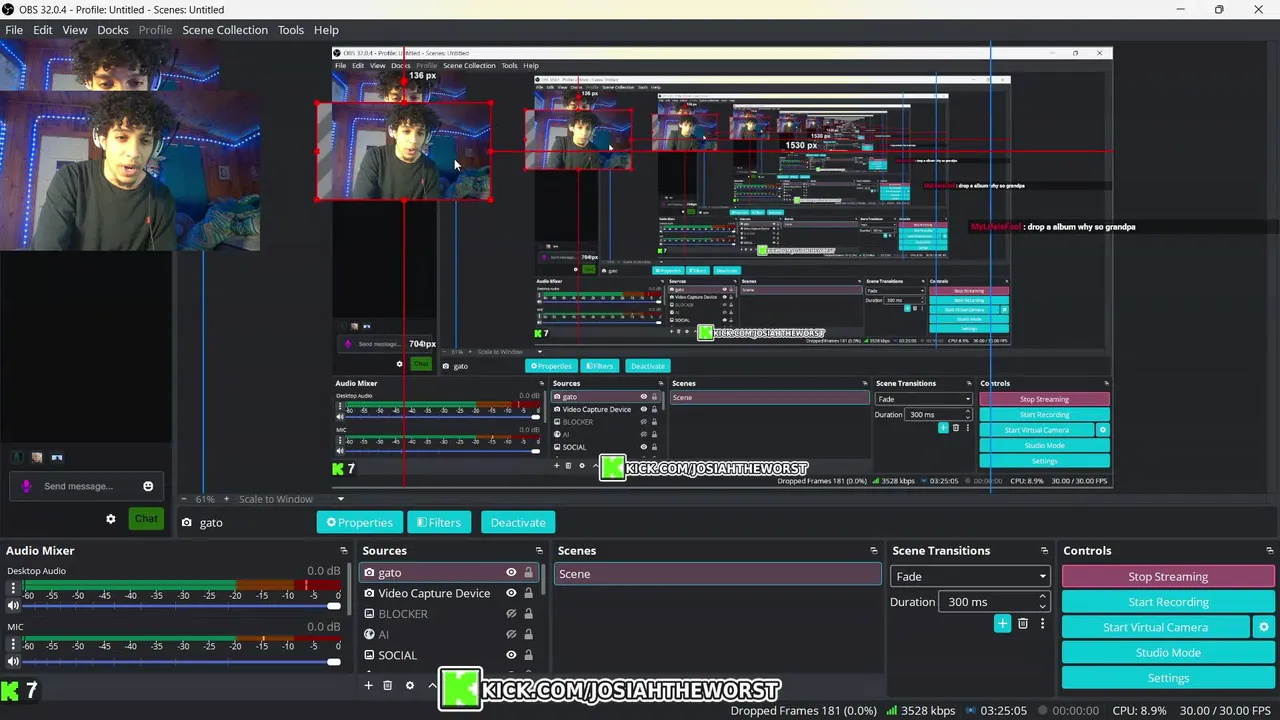Hide the SOCIAL source
Viewport: 1280px width, 720px height.
[511, 655]
